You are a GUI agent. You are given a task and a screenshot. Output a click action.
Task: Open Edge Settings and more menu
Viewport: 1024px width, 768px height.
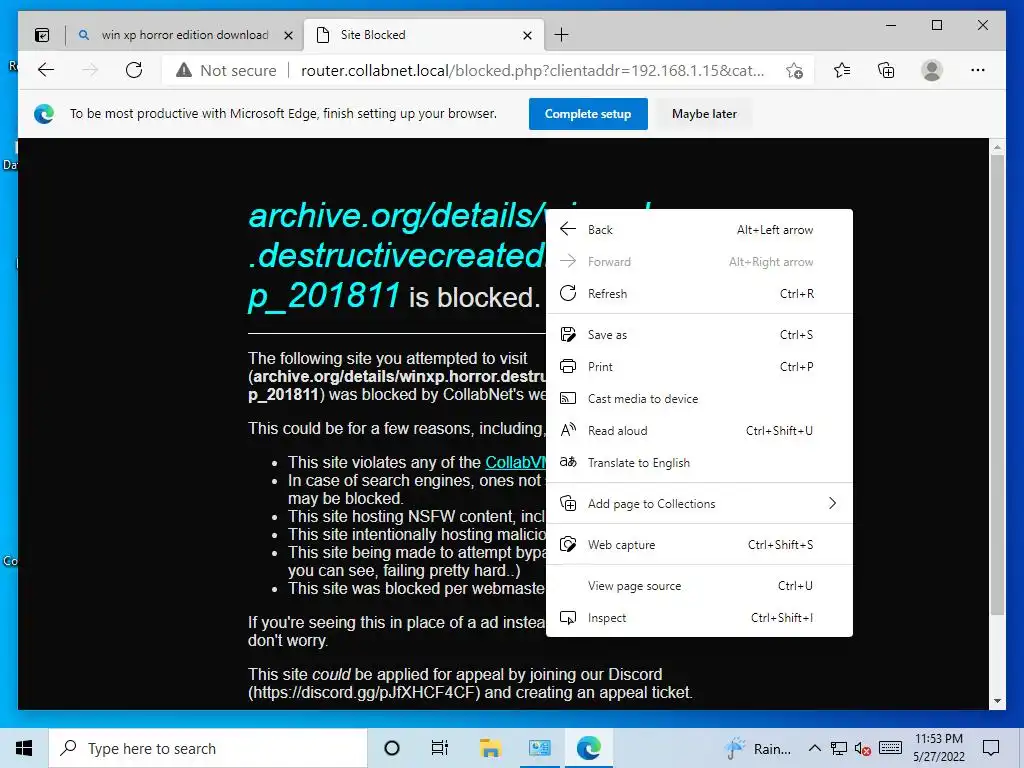(978, 70)
